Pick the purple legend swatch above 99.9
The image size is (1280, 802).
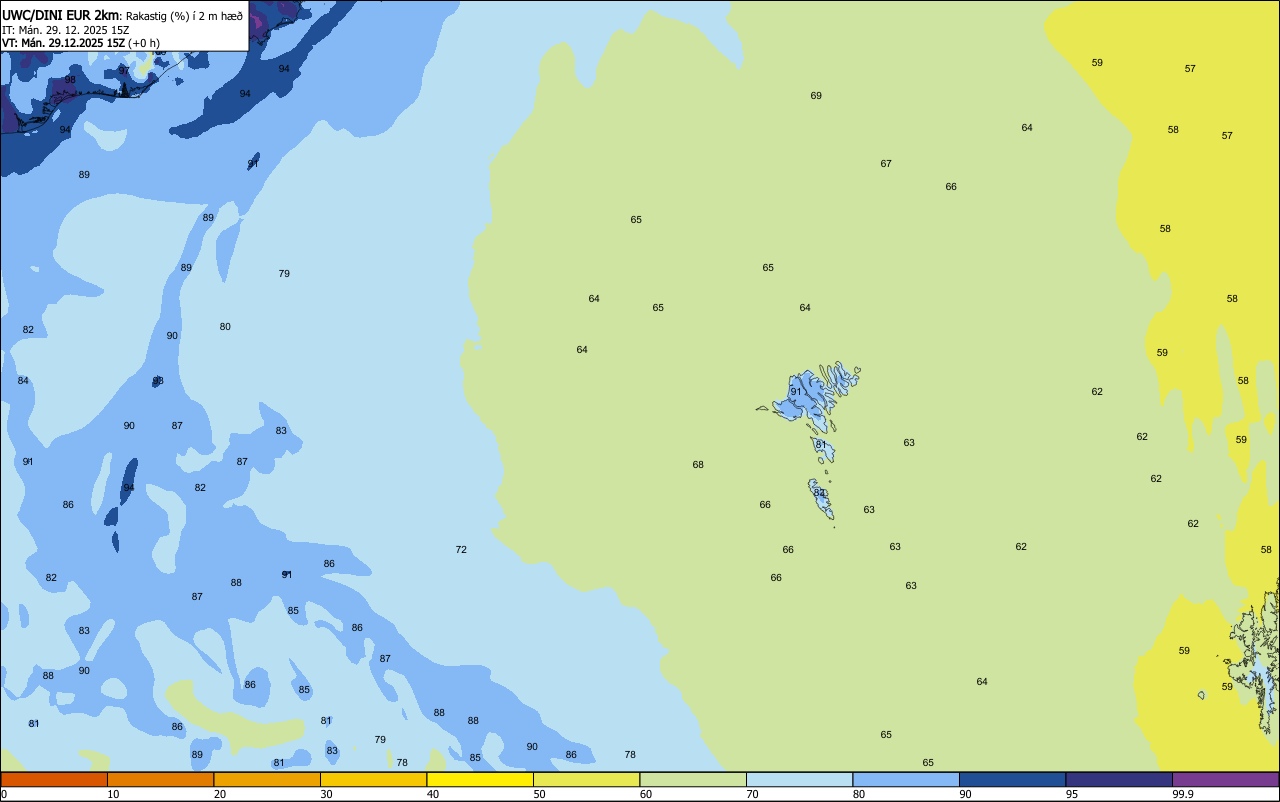click(1225, 779)
